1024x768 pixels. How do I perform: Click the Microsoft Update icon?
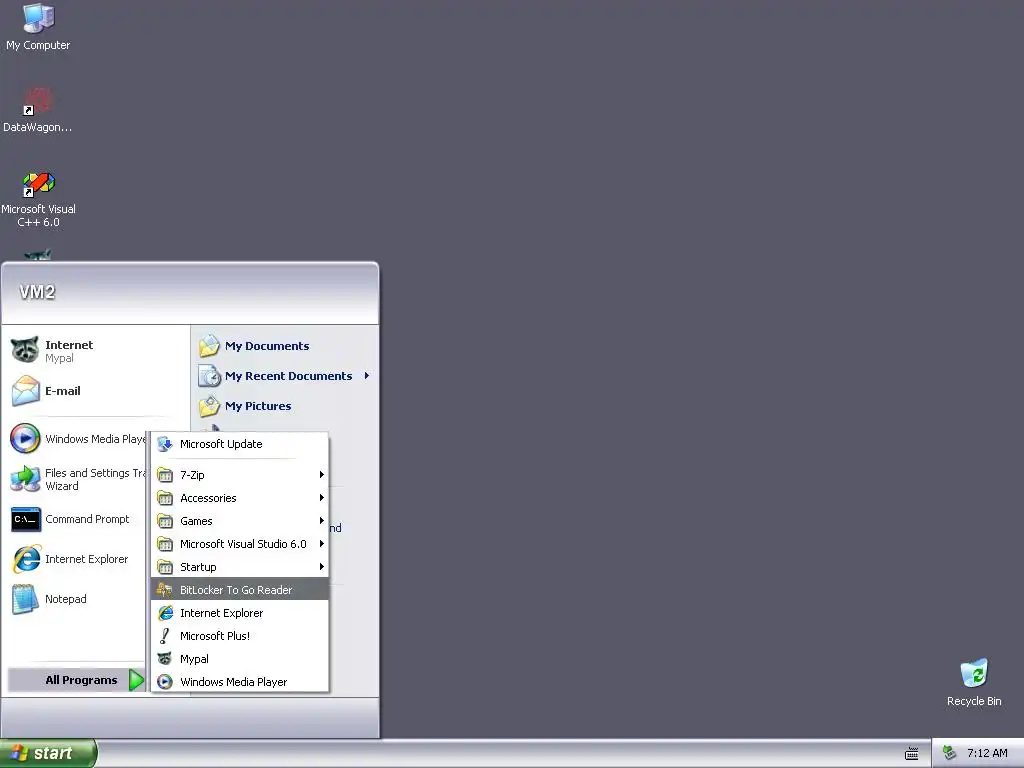[x=165, y=444]
